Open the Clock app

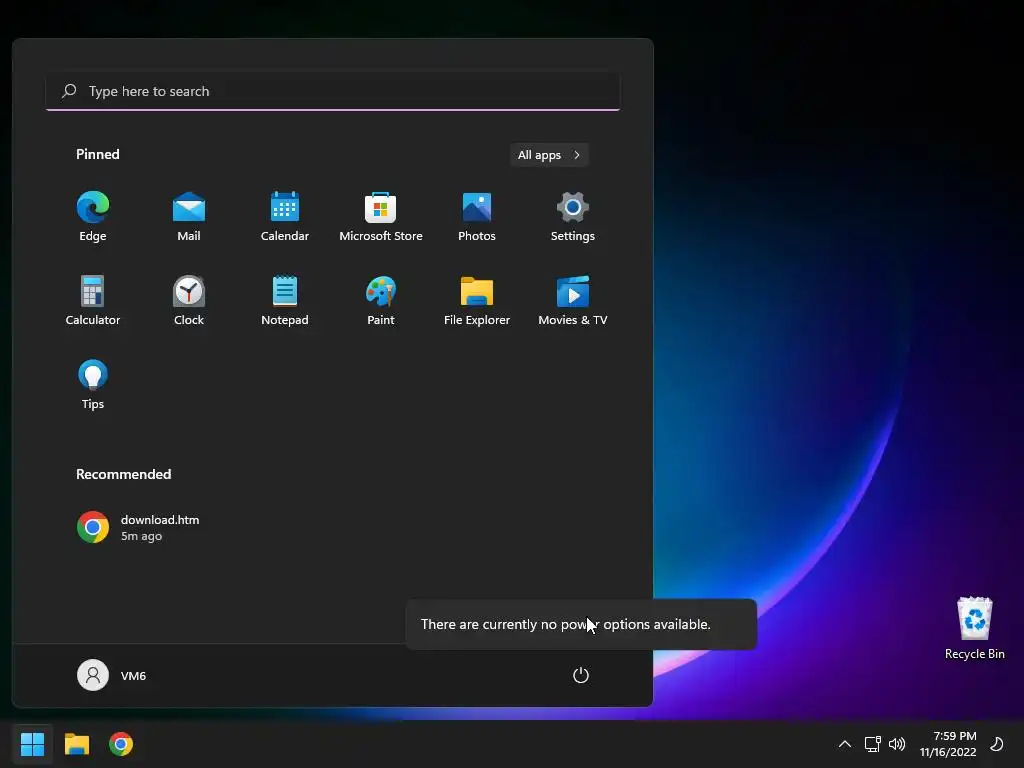pos(189,301)
